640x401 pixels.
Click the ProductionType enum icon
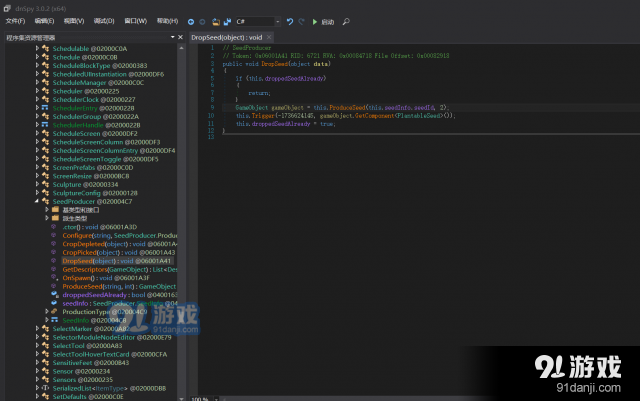55,312
